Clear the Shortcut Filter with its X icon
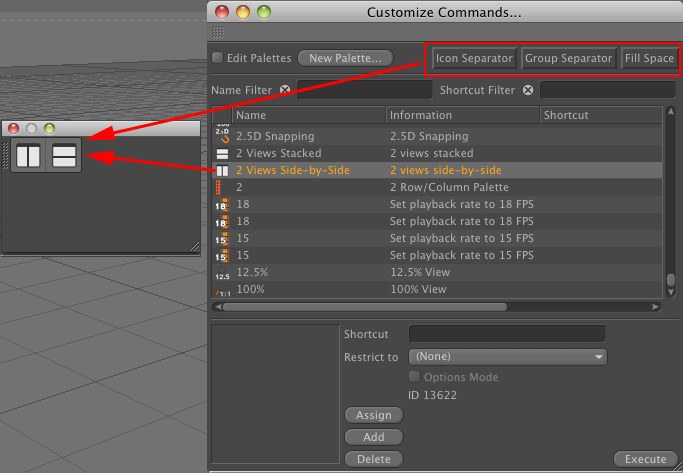 point(528,90)
